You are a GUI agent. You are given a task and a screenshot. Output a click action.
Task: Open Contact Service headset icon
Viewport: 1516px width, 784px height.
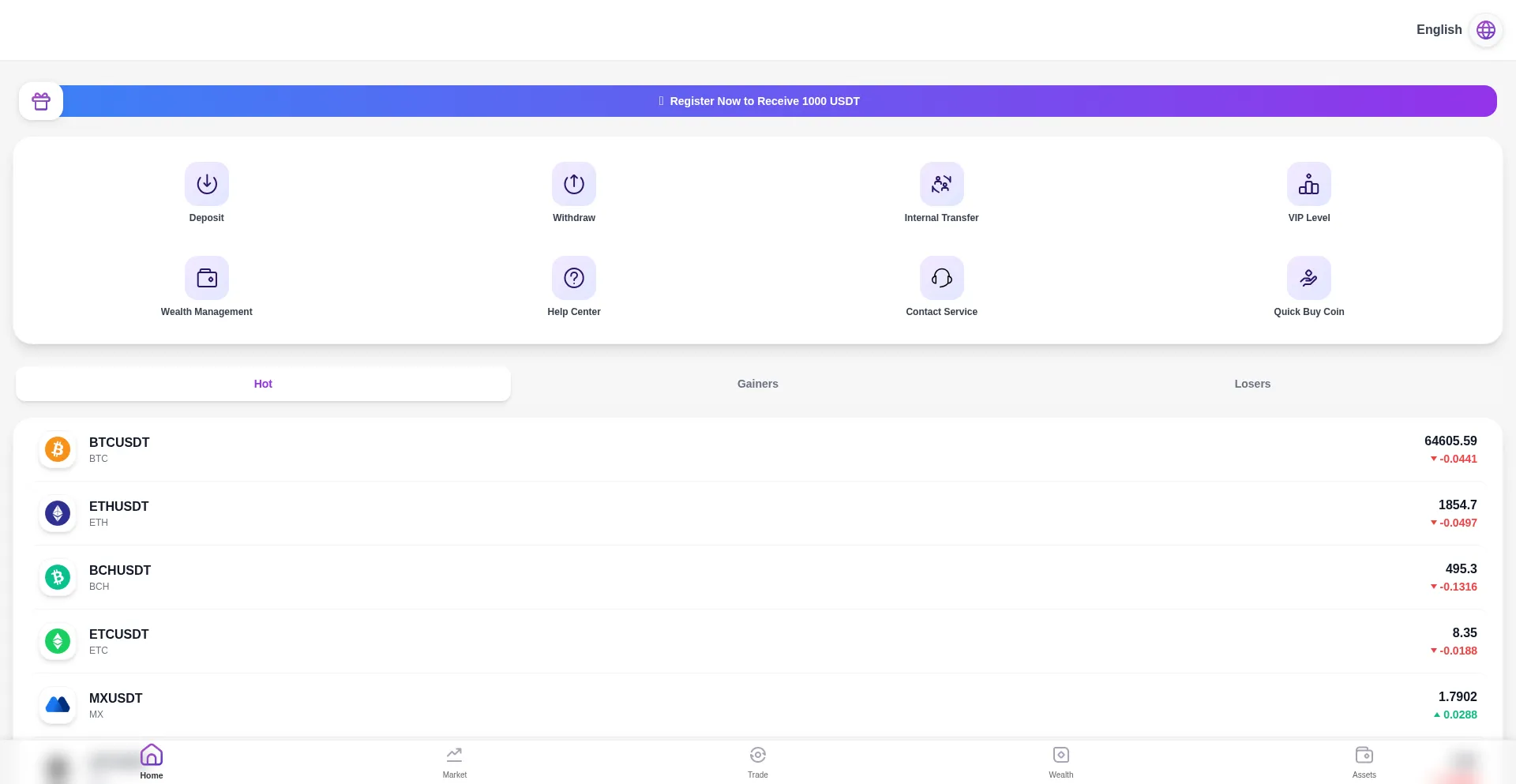click(942, 278)
